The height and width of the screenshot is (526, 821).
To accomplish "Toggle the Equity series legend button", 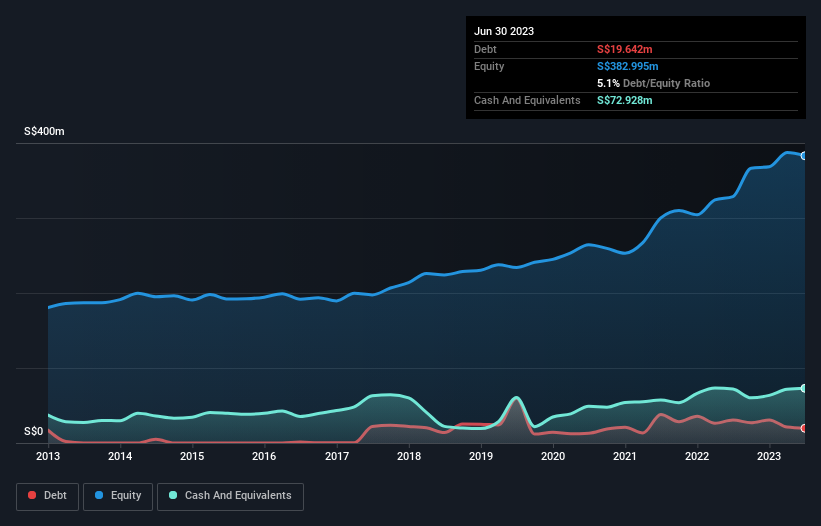I will click(x=118, y=496).
